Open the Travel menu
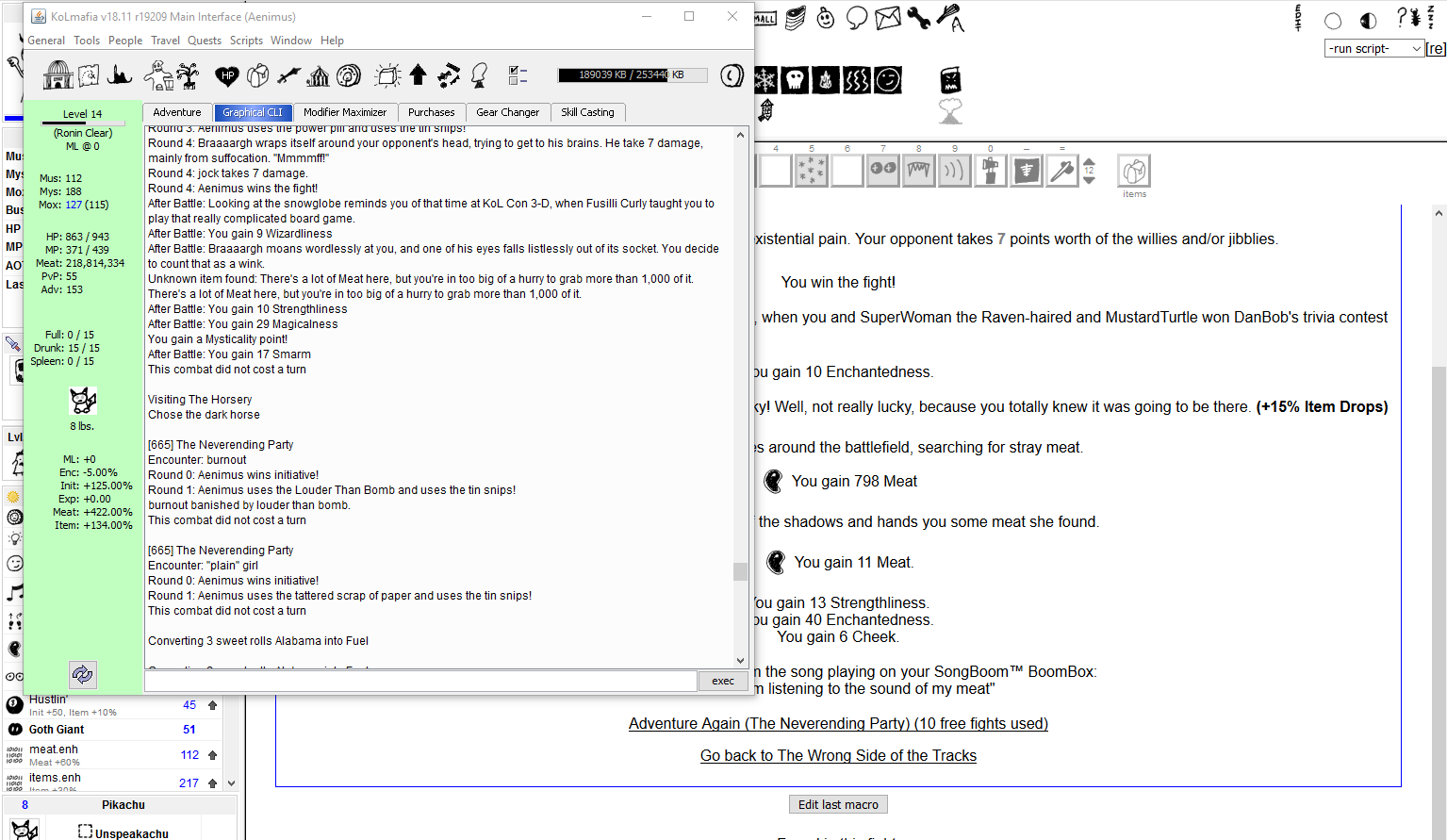Image resolution: width=1447 pixels, height=840 pixels. tap(165, 41)
